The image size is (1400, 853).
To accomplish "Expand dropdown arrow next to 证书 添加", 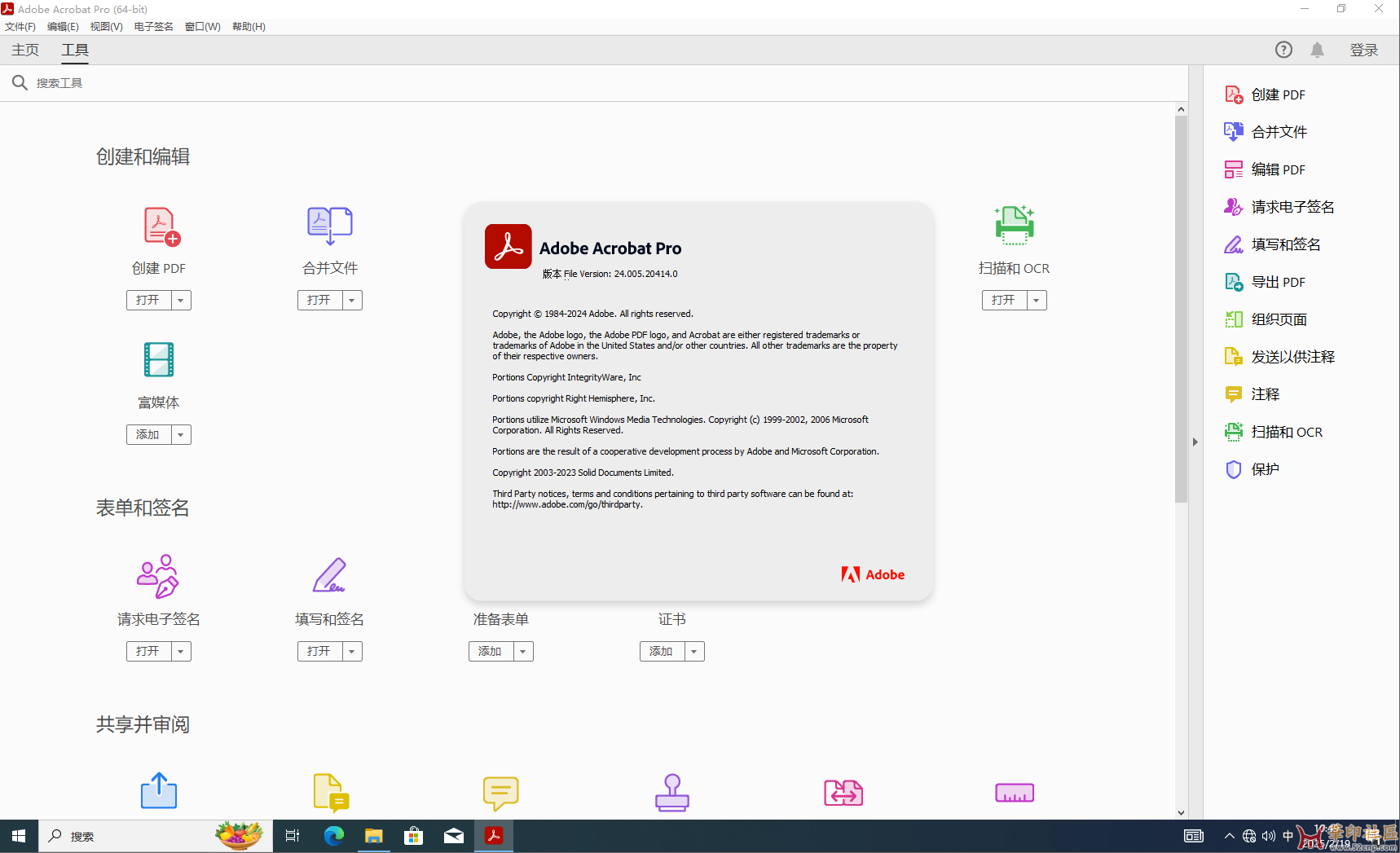I will pyautogui.click(x=694, y=652).
